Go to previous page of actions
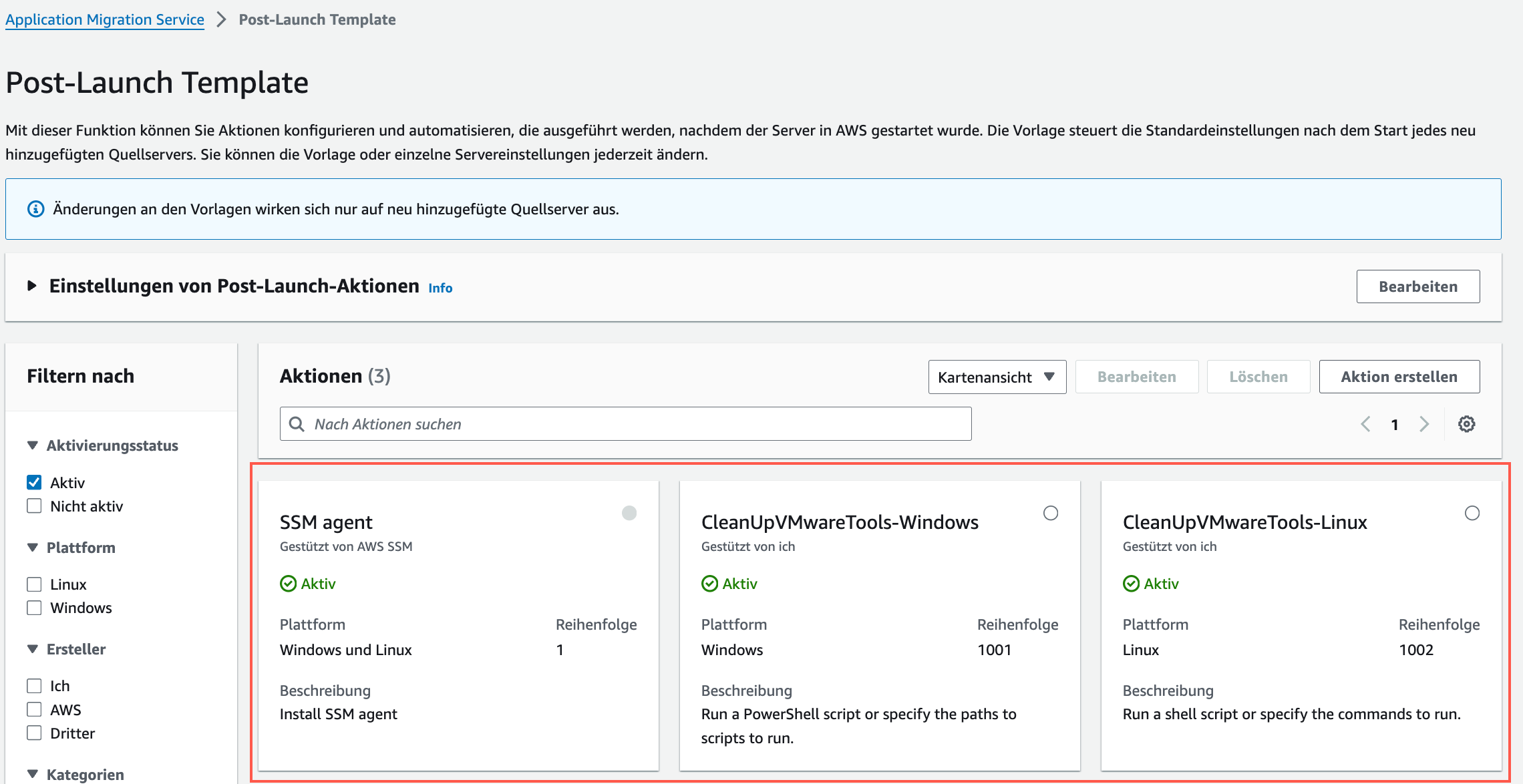This screenshot has width=1523, height=784. (x=1365, y=424)
